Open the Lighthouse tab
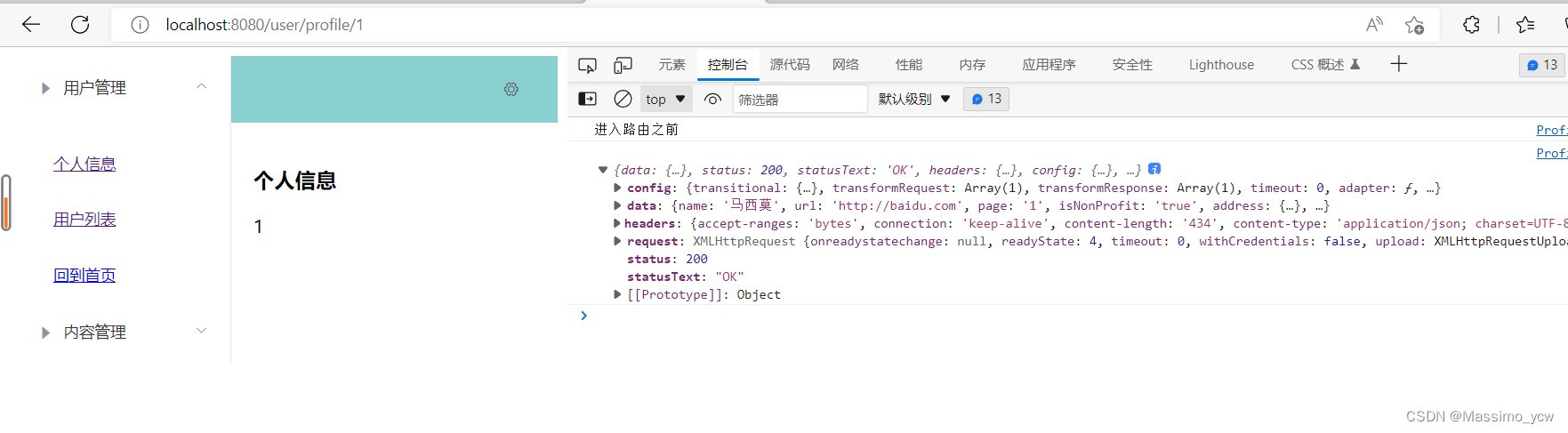Screen dimensions: 1568x433 [x=1221, y=65]
